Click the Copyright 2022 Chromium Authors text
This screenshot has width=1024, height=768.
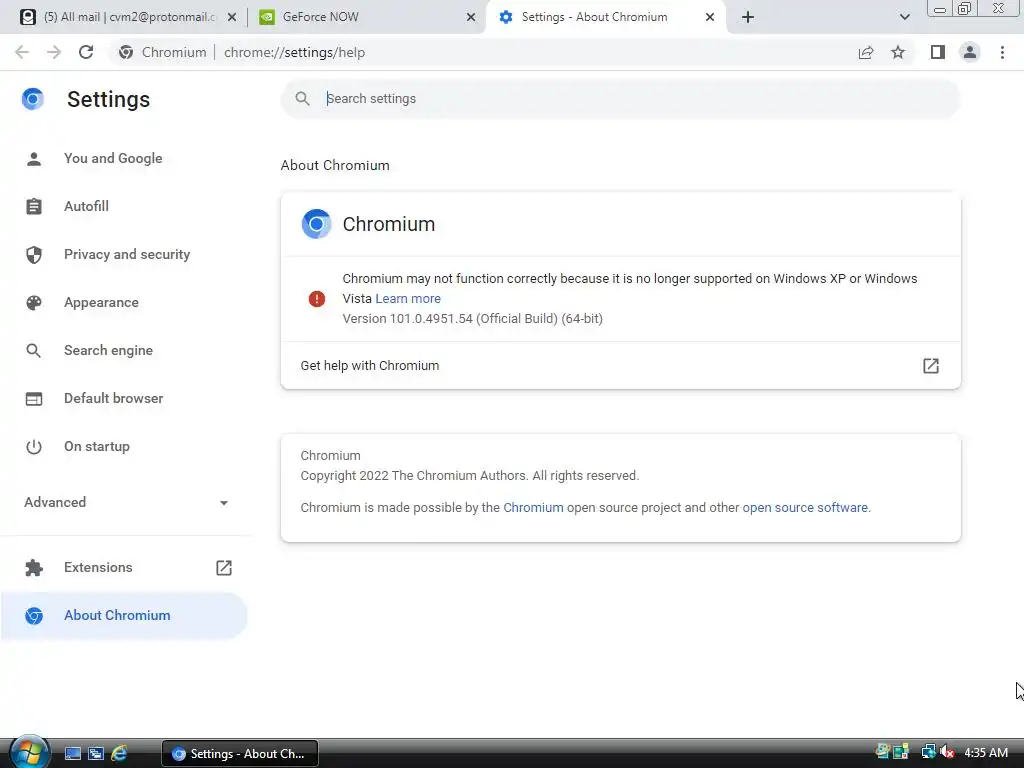coord(470,475)
